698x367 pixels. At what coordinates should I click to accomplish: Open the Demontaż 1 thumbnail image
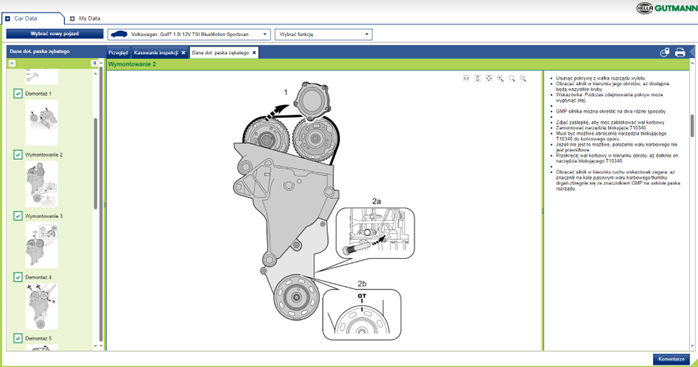click(x=42, y=123)
